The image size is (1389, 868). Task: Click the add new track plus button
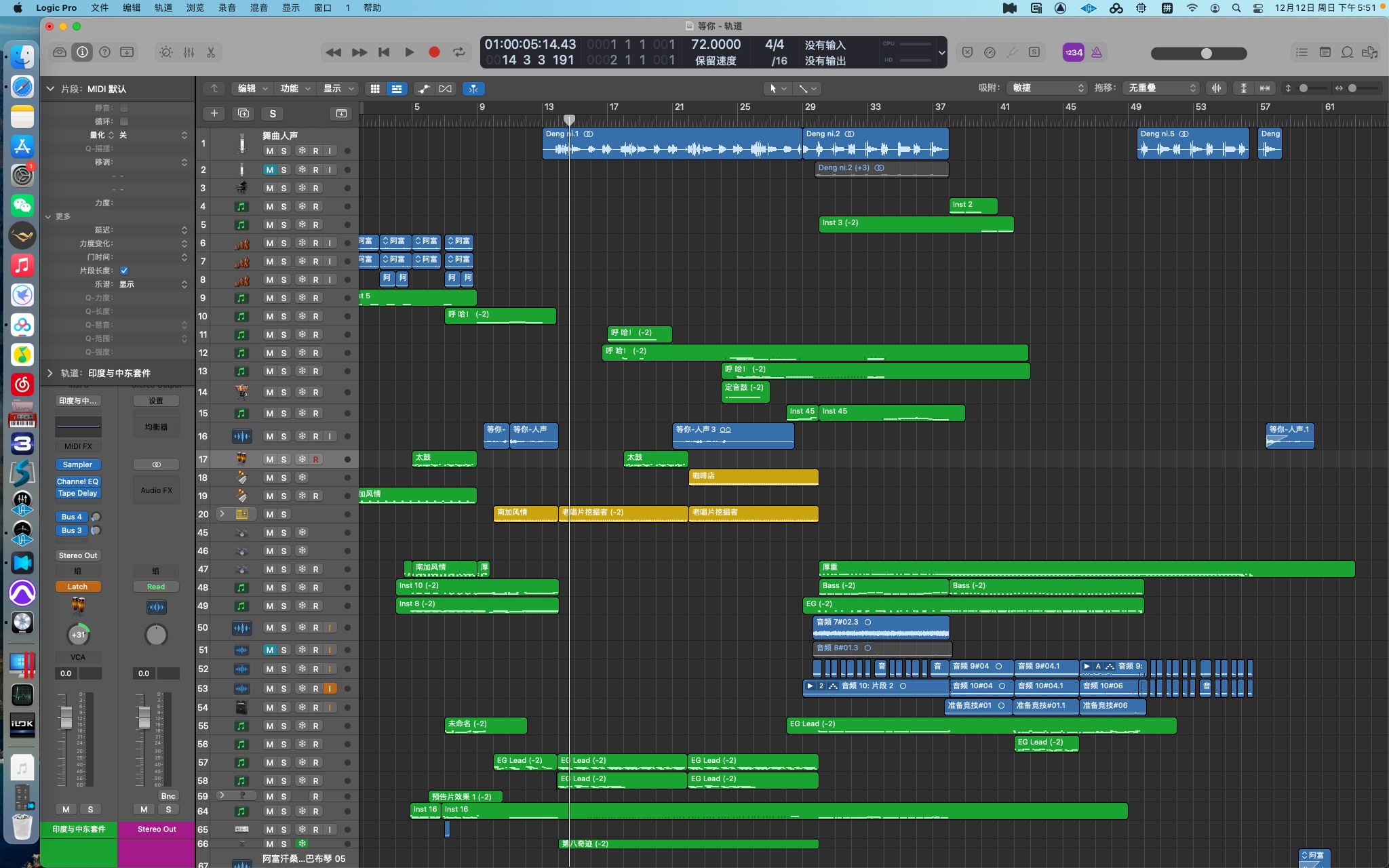tap(214, 113)
